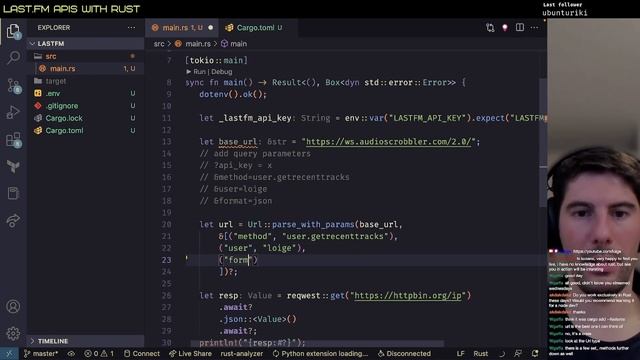Switch to the main.rs editor tab

[x=182, y=28]
